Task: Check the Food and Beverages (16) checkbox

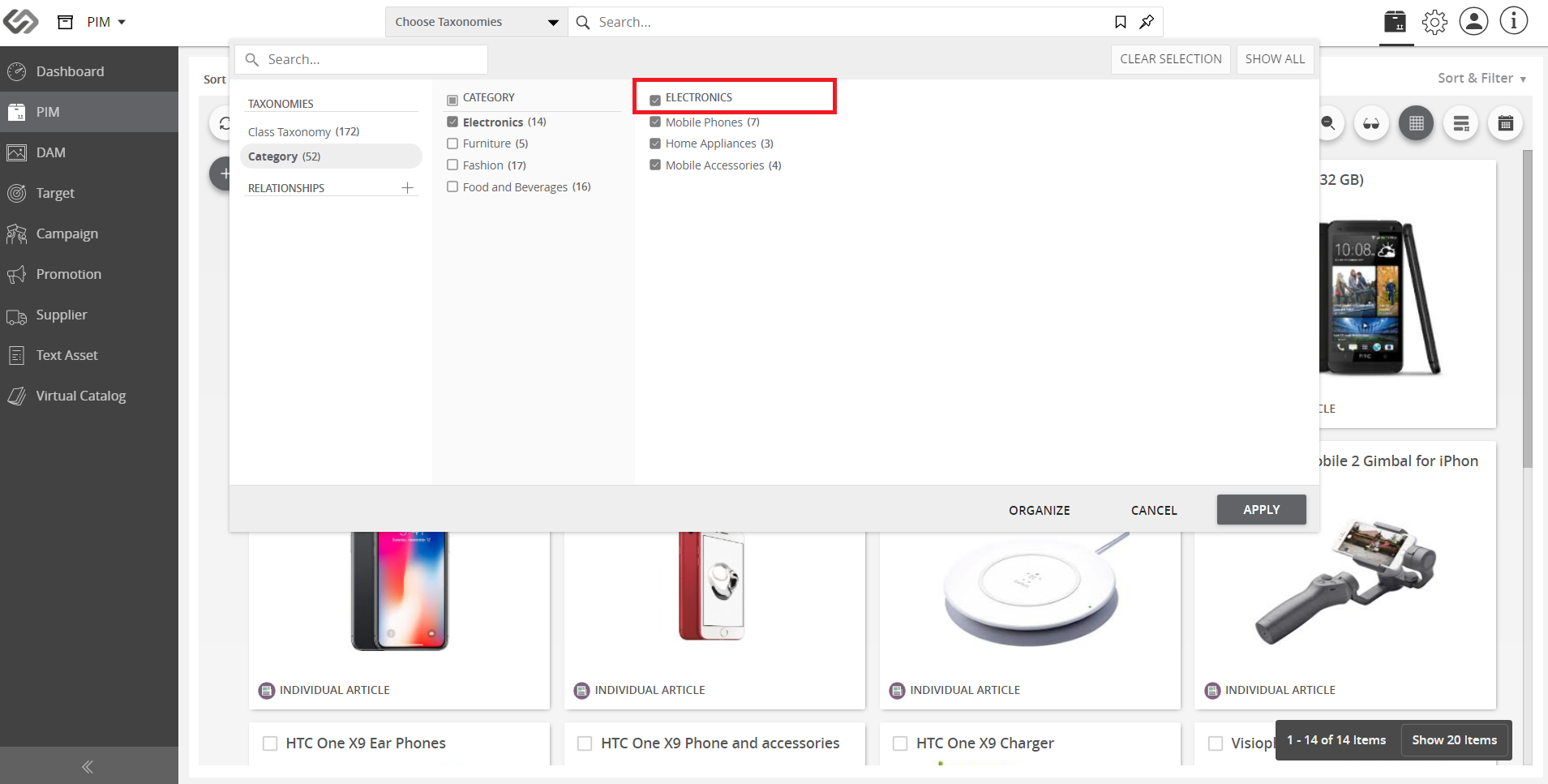Action: [x=452, y=186]
